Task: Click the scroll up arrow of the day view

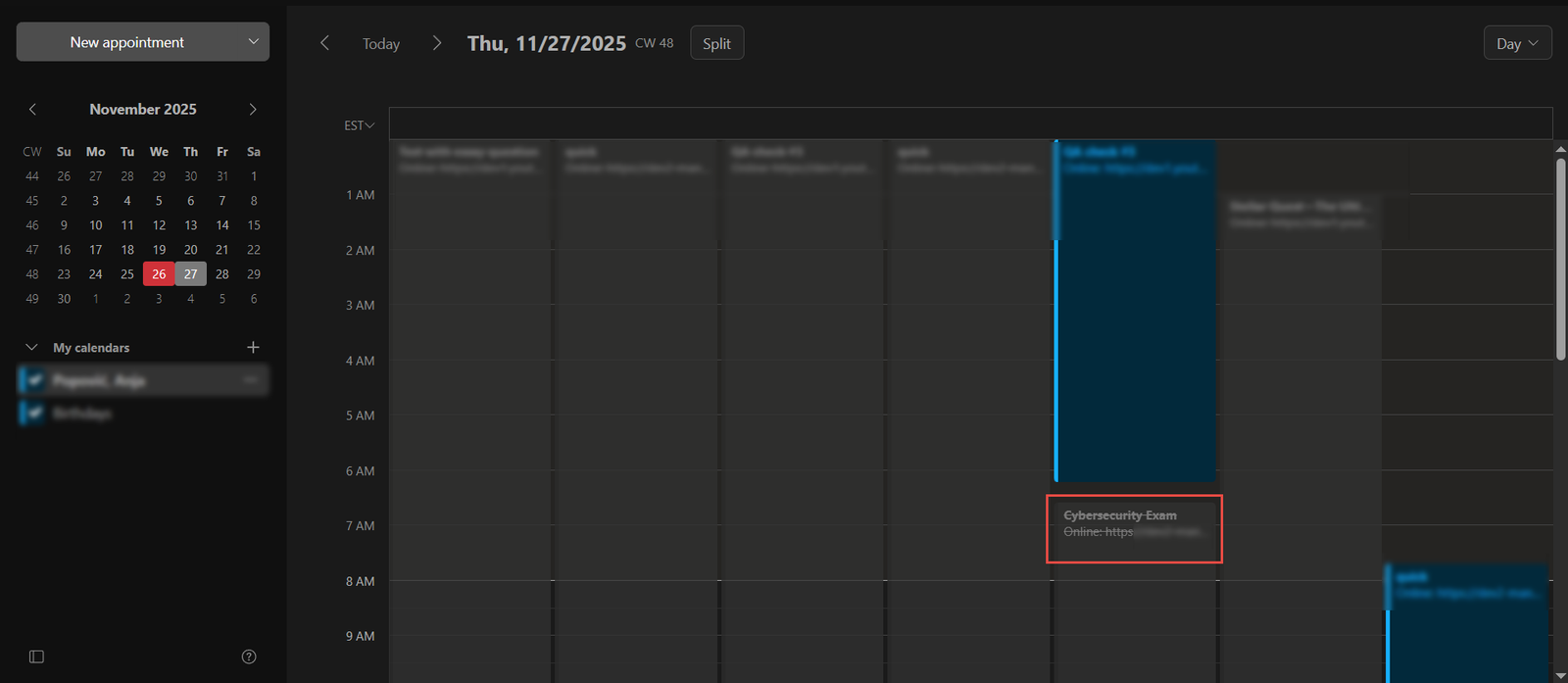Action: (x=1560, y=149)
